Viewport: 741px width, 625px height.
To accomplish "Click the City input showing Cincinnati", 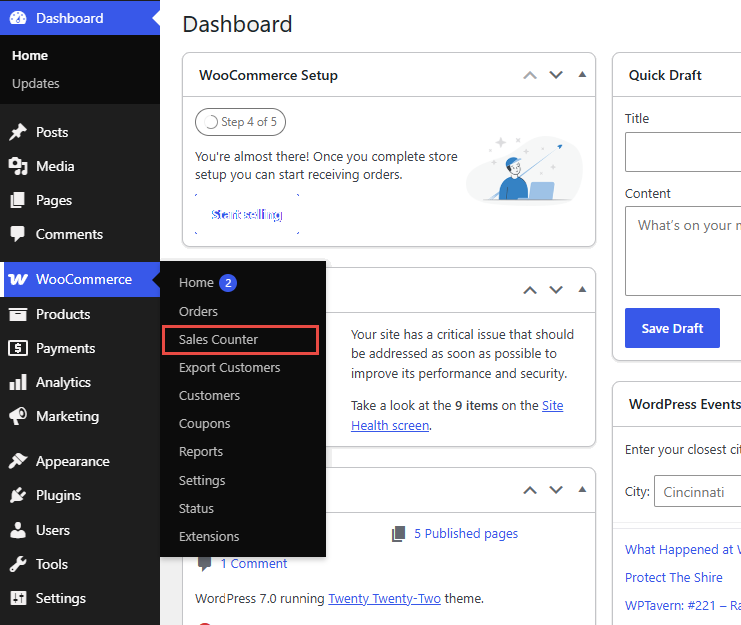I will tap(698, 492).
